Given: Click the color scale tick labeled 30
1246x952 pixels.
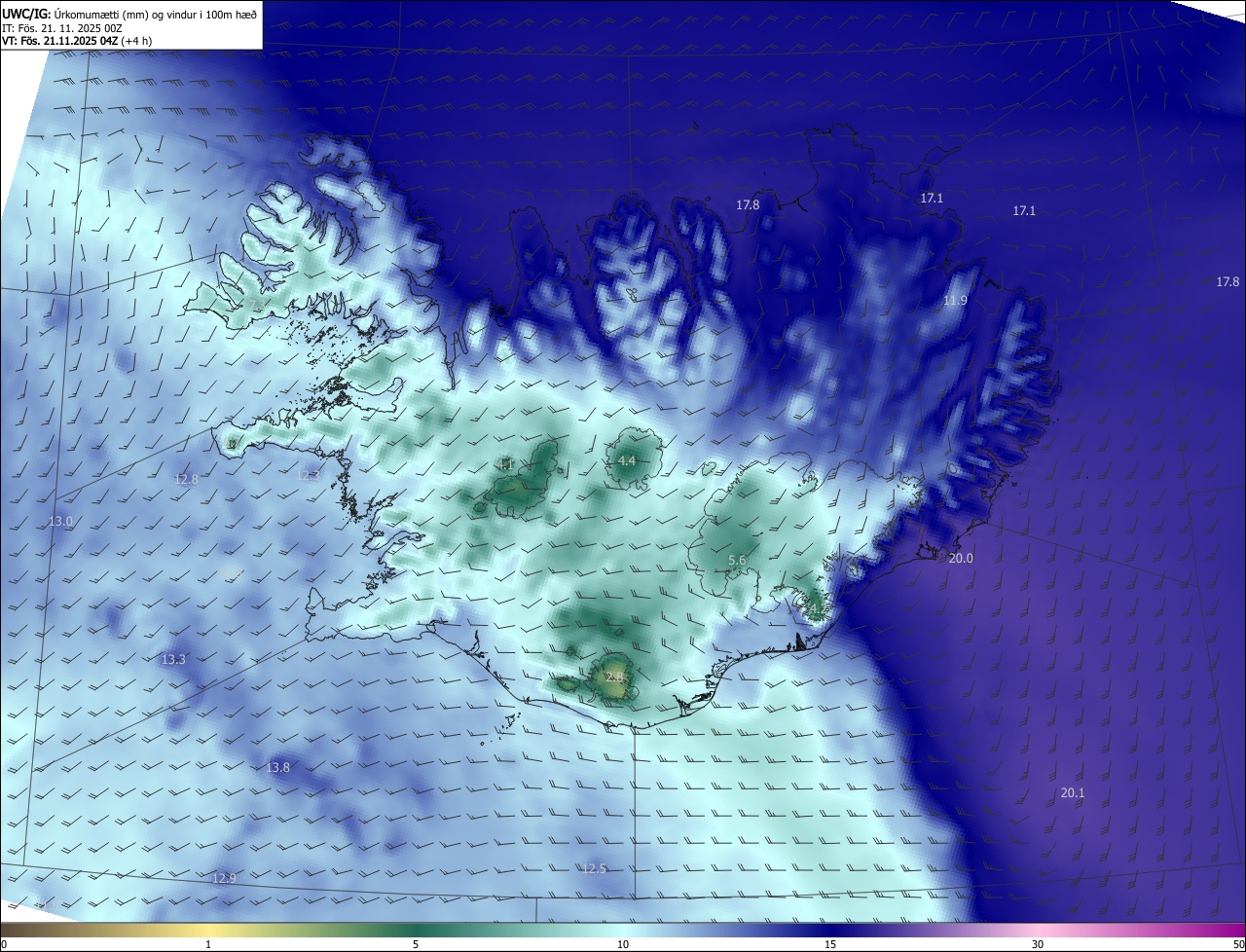Looking at the screenshot, I should [1038, 944].
